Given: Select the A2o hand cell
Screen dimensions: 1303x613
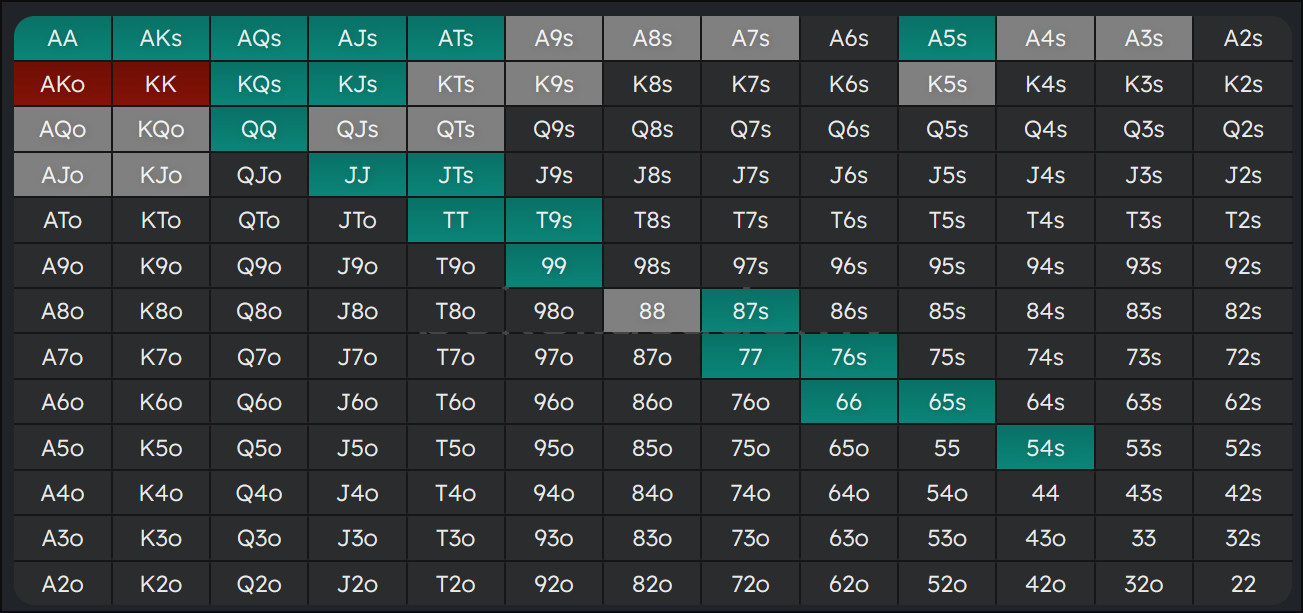Looking at the screenshot, I should (62, 585).
